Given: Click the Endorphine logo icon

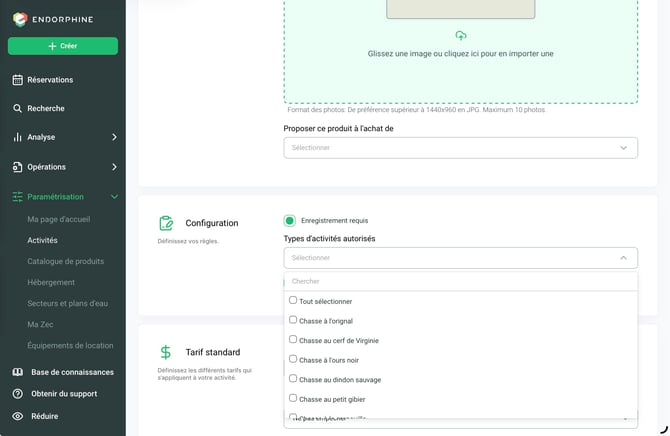Looking at the screenshot, I should pyautogui.click(x=20, y=19).
